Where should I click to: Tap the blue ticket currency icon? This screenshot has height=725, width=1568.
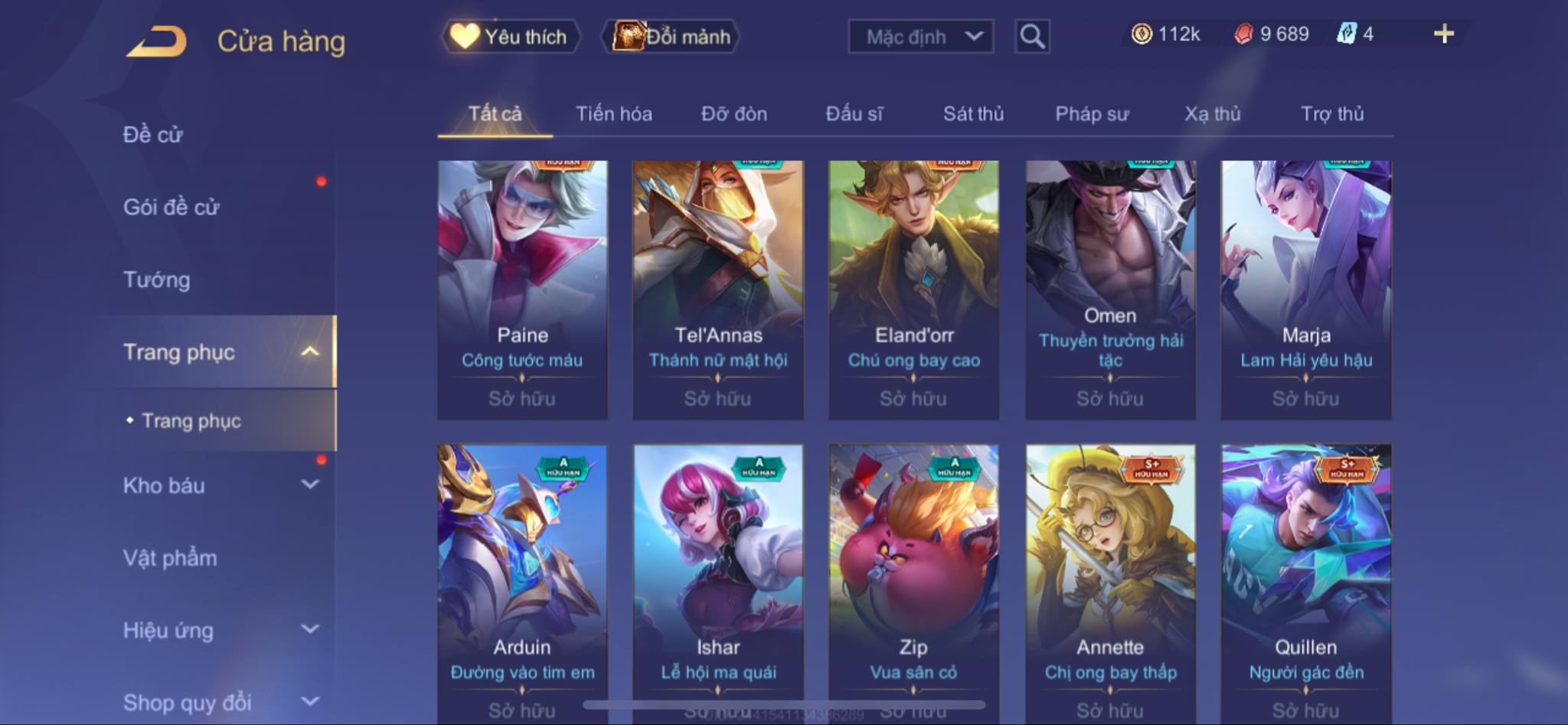coord(1347,34)
